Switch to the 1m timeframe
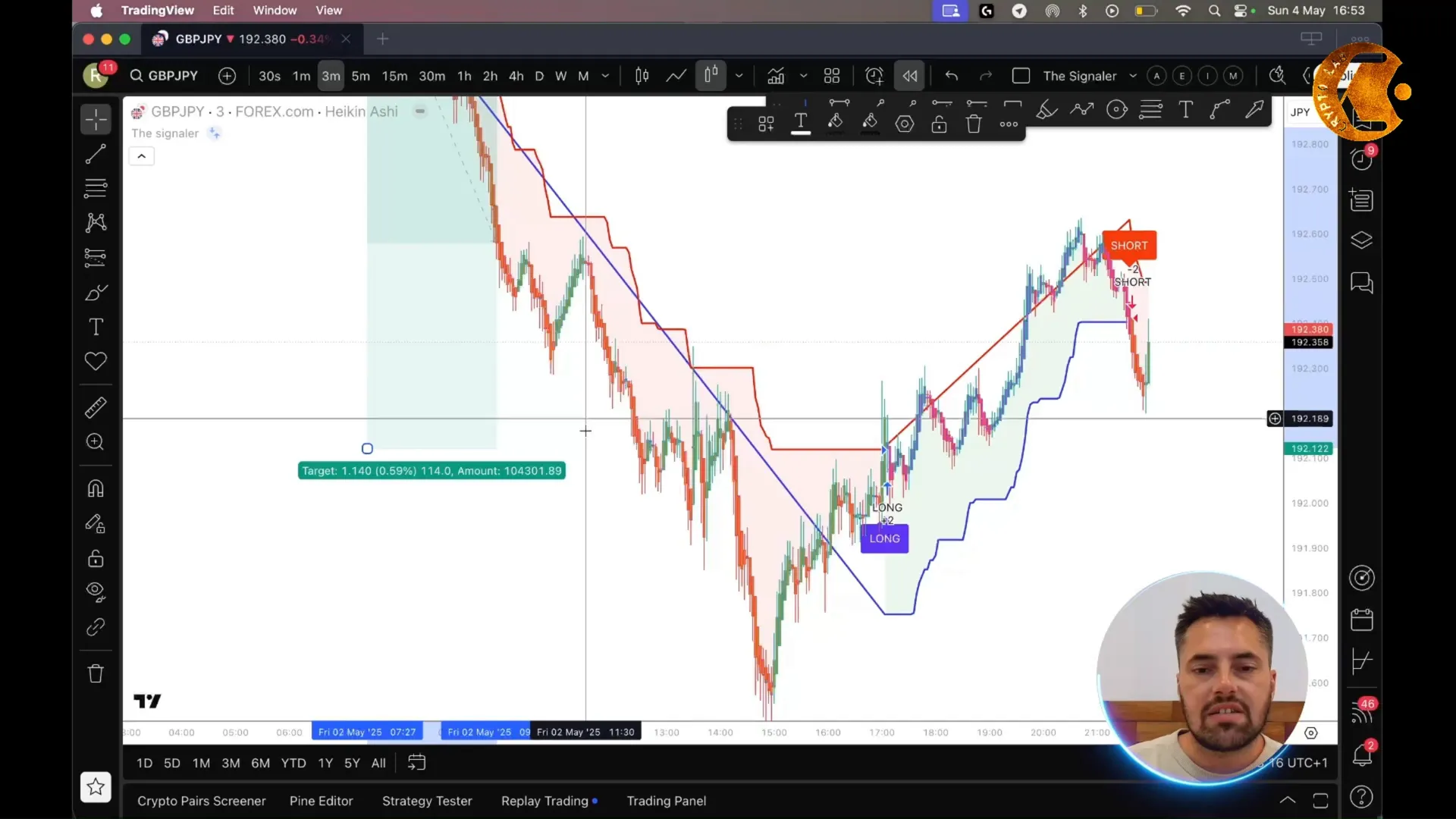 point(302,76)
